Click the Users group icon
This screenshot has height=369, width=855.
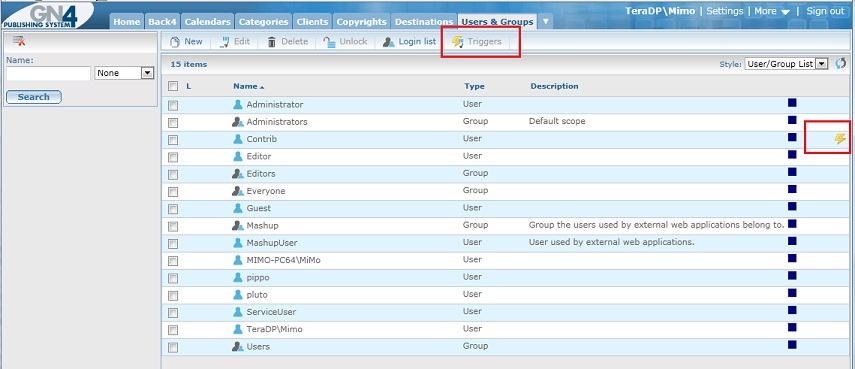pyautogui.click(x=238, y=346)
